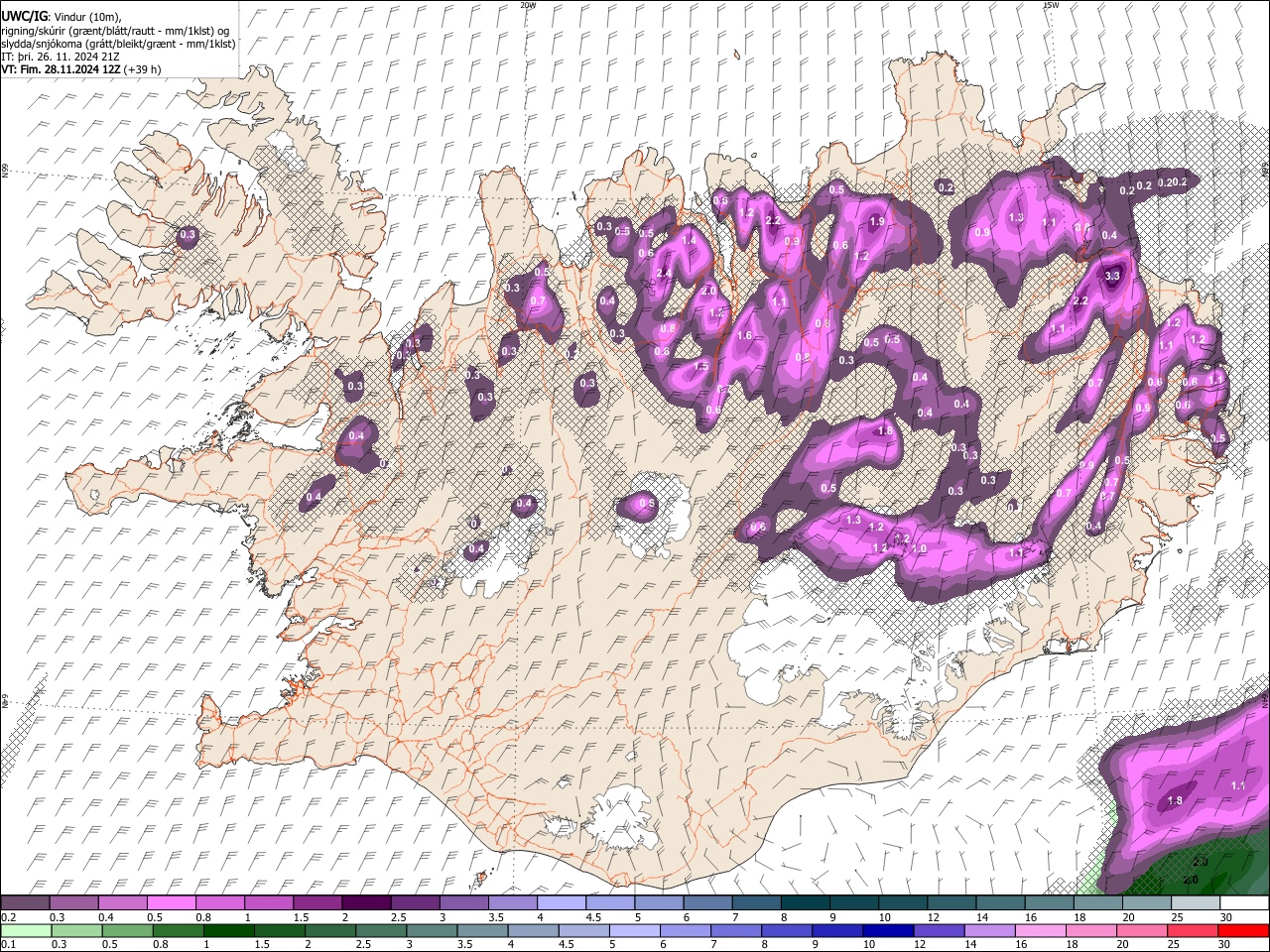The width and height of the screenshot is (1270, 952).
Task: Click the 3.3 peak snowfall value
Action: [x=1112, y=276]
